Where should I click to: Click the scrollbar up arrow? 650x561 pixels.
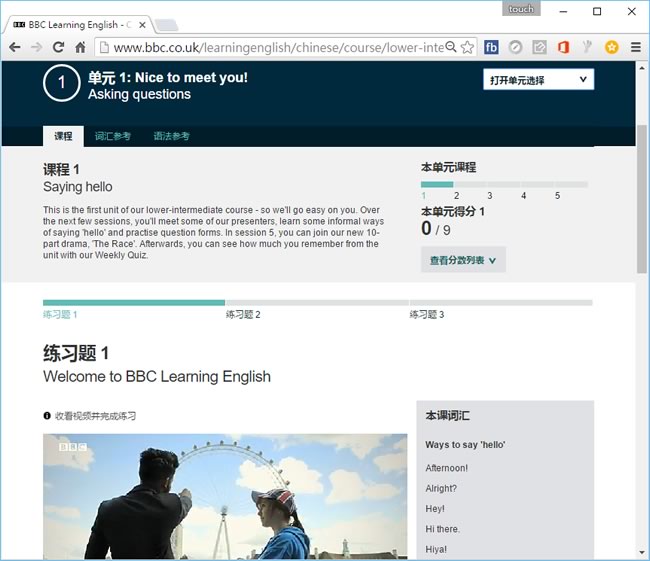click(642, 68)
